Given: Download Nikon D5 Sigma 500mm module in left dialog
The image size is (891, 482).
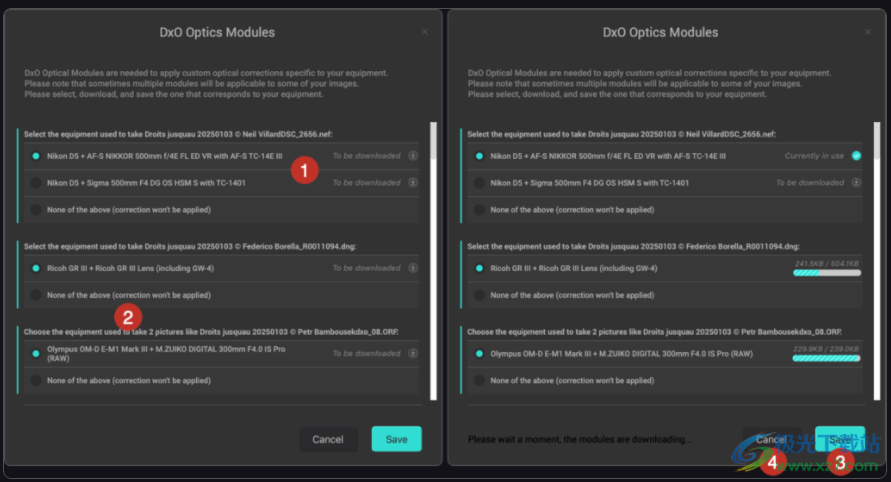Looking at the screenshot, I should pyautogui.click(x=413, y=182).
